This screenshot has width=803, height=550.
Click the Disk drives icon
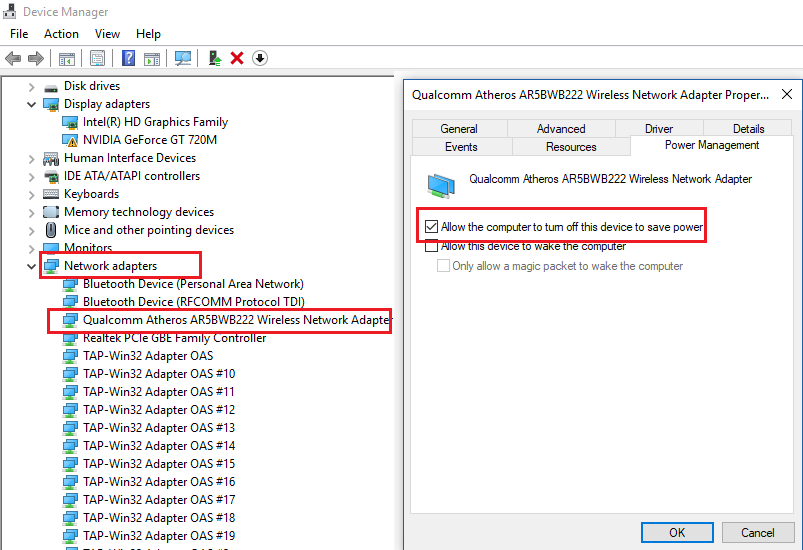click(51, 87)
